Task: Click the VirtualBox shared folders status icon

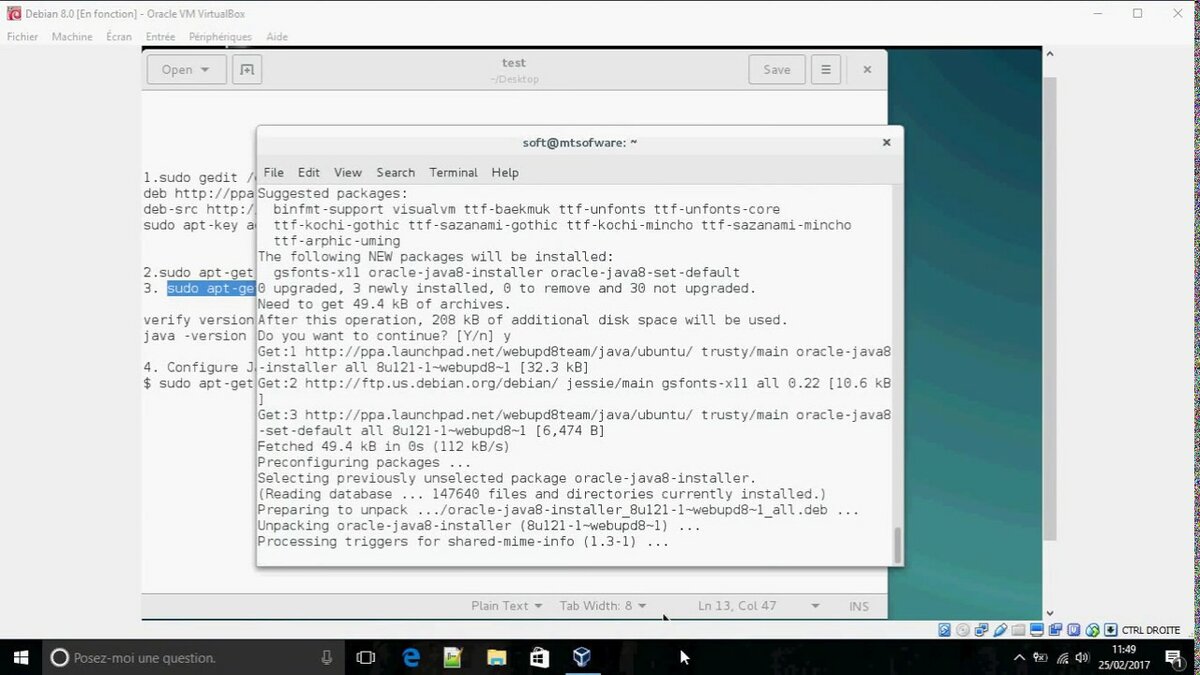Action: click(1018, 630)
